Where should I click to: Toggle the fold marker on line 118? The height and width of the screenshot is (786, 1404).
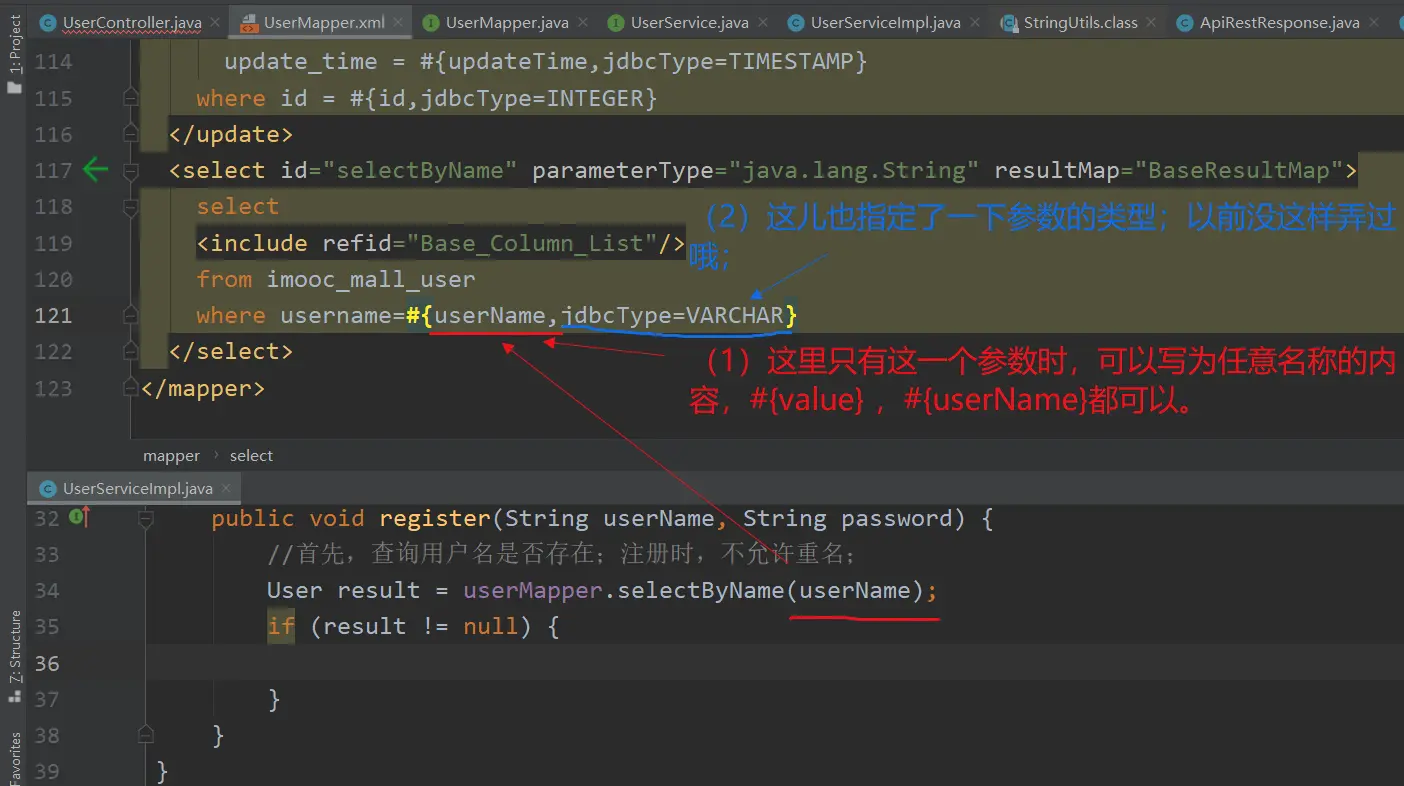click(131, 206)
